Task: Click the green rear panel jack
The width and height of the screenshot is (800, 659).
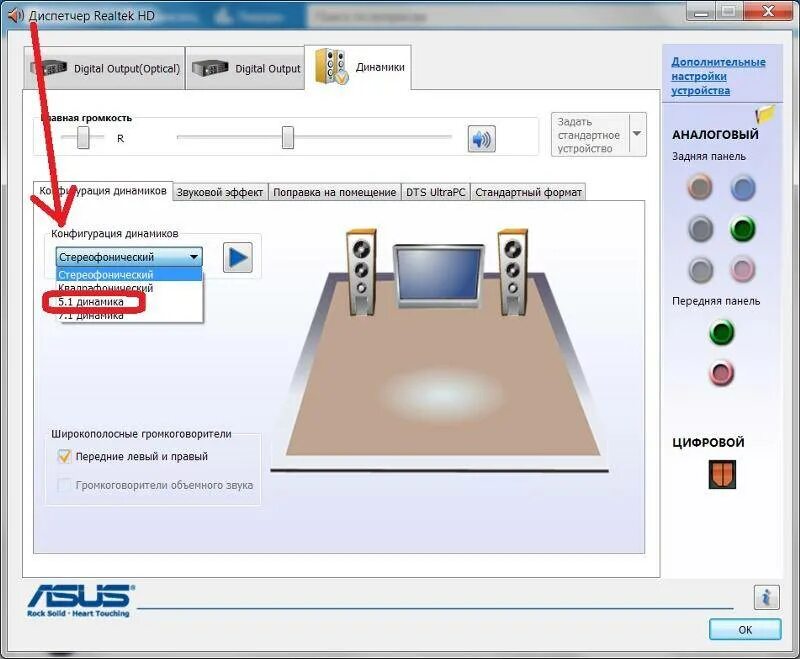Action: [x=742, y=229]
